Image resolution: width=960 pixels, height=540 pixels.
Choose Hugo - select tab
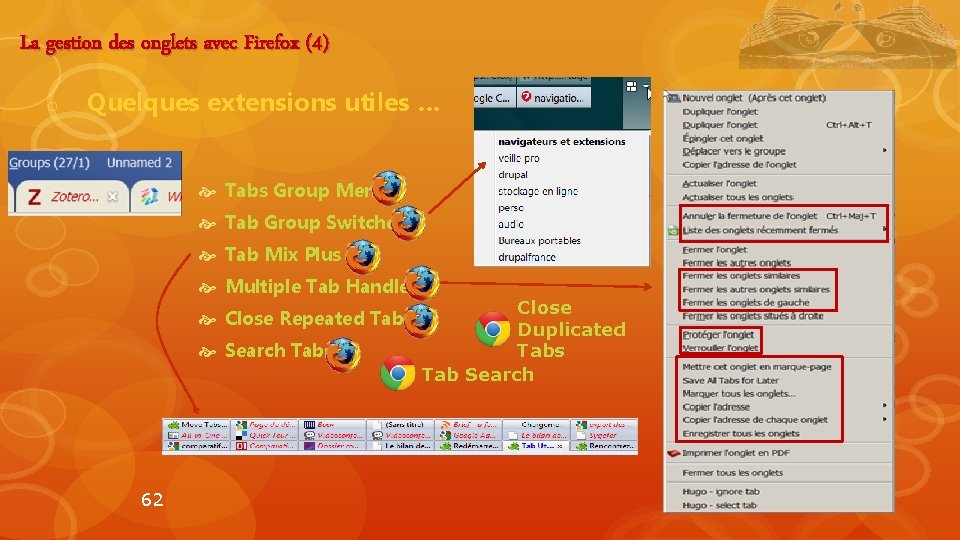[x=719, y=505]
